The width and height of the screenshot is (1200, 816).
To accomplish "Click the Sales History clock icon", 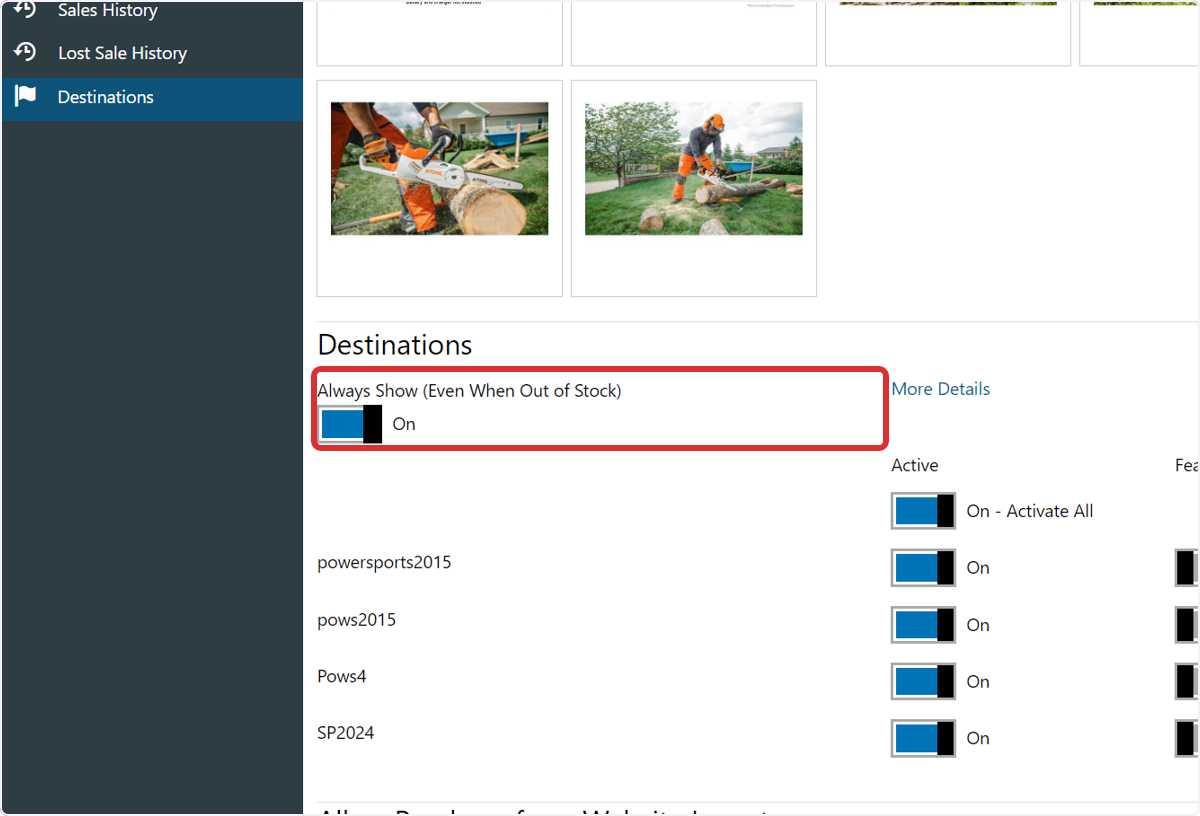I will (x=25, y=10).
